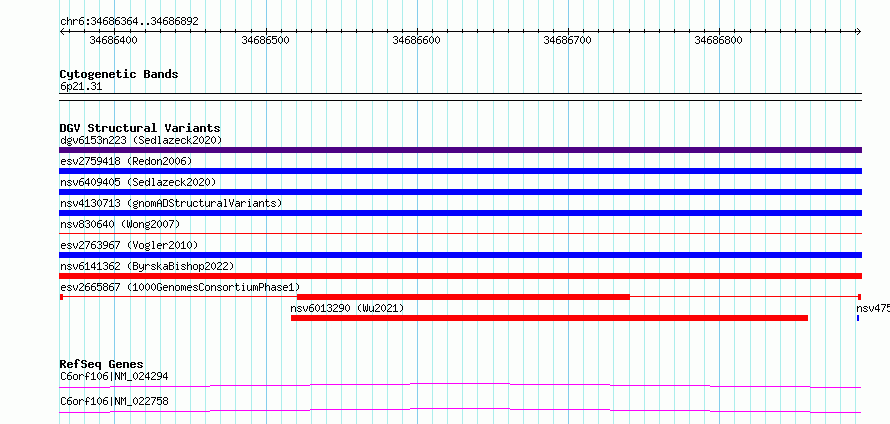Open variant esv2665867 (1000GenomesConsortiumPhase1) label

point(180,287)
